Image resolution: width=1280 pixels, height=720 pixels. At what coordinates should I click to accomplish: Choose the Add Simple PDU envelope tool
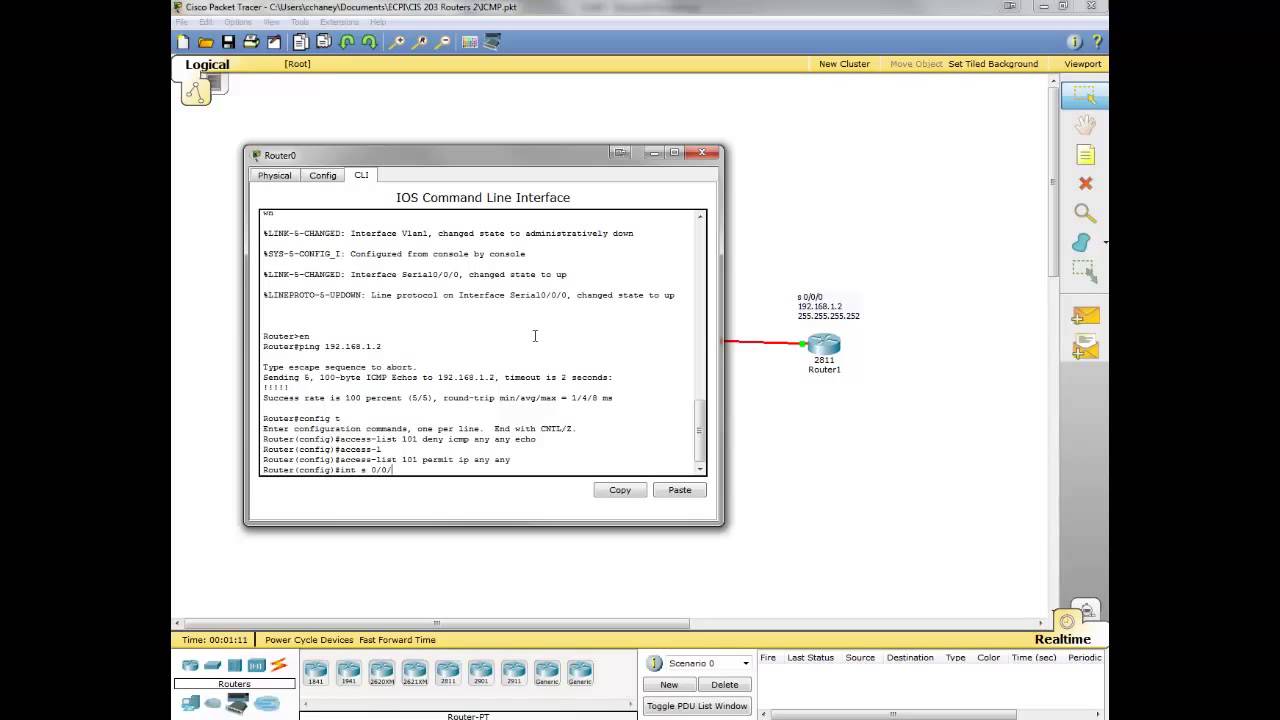point(1085,316)
